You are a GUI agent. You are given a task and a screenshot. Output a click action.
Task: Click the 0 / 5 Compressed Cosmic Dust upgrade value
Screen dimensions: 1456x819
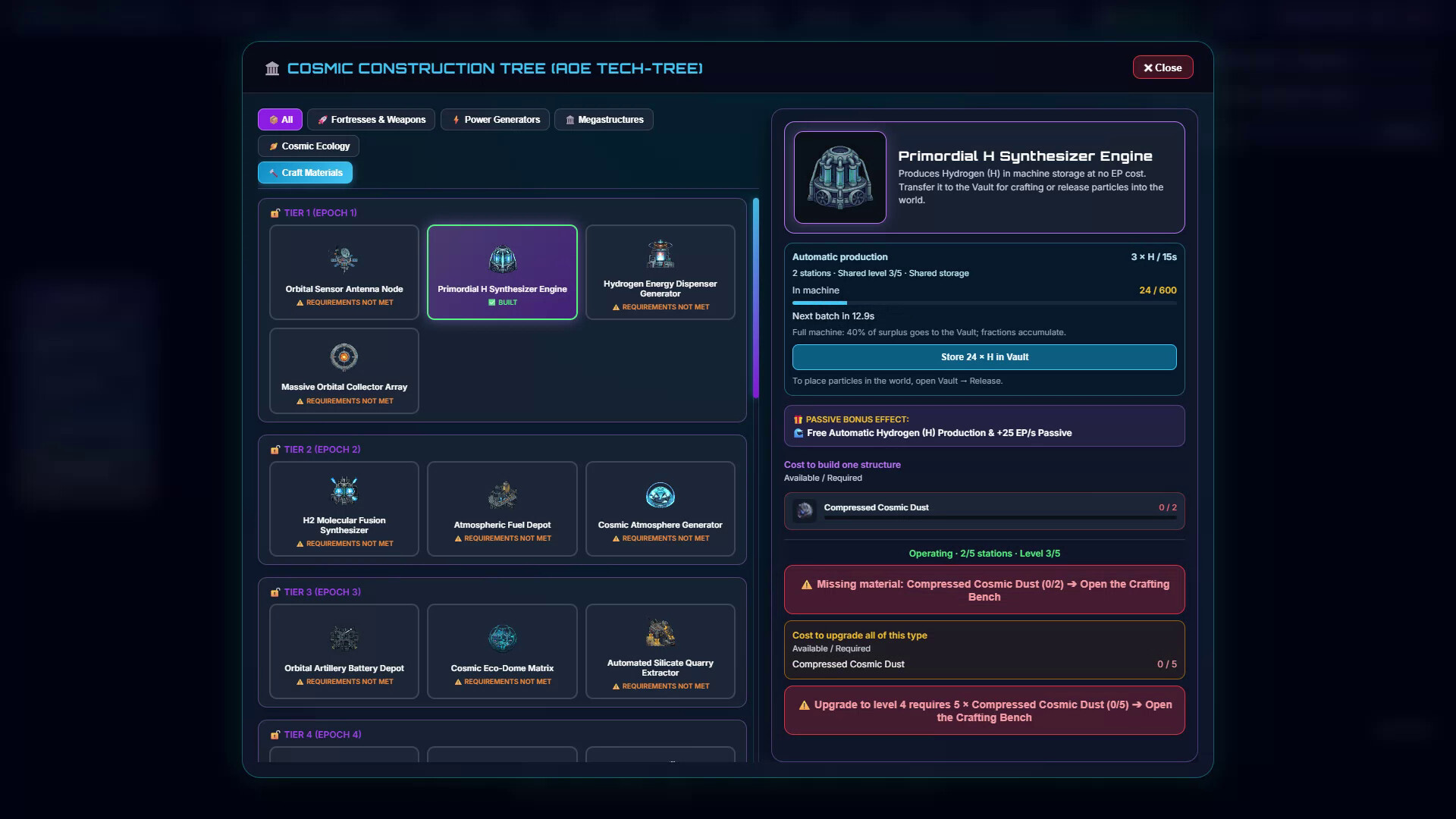pos(1166,664)
